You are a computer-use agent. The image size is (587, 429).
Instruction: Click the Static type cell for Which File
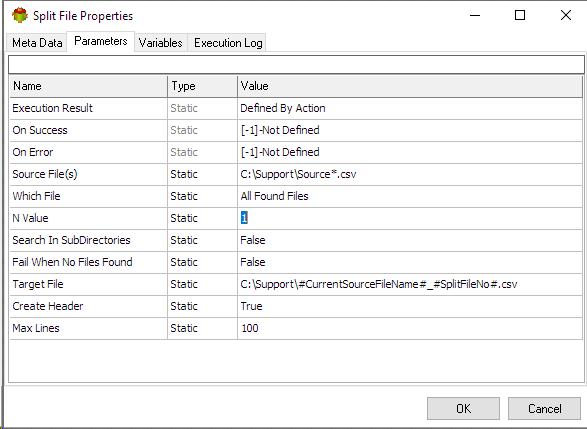[x=203, y=196]
